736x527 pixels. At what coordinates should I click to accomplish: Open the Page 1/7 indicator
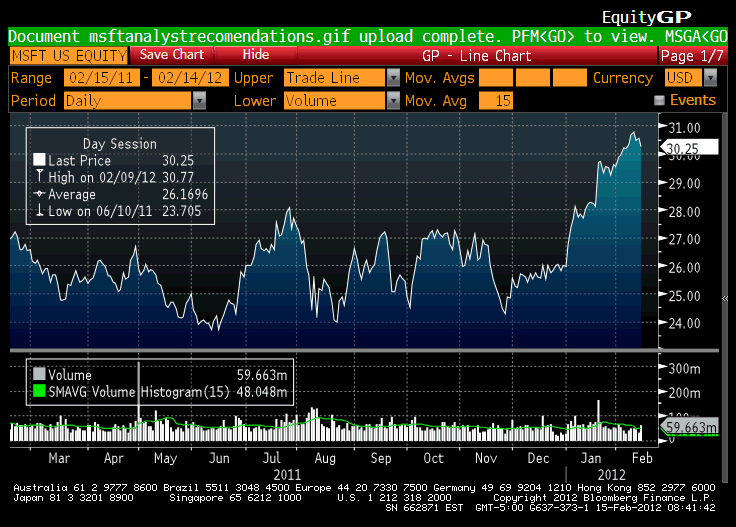pos(692,56)
